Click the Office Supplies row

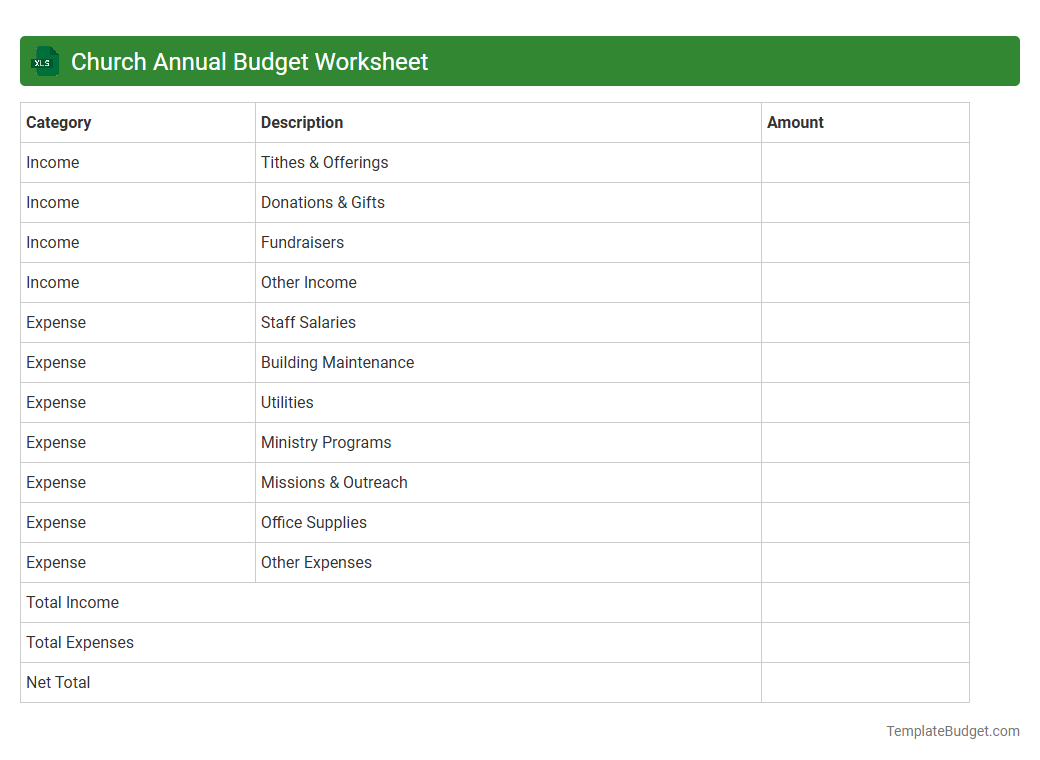[313, 522]
